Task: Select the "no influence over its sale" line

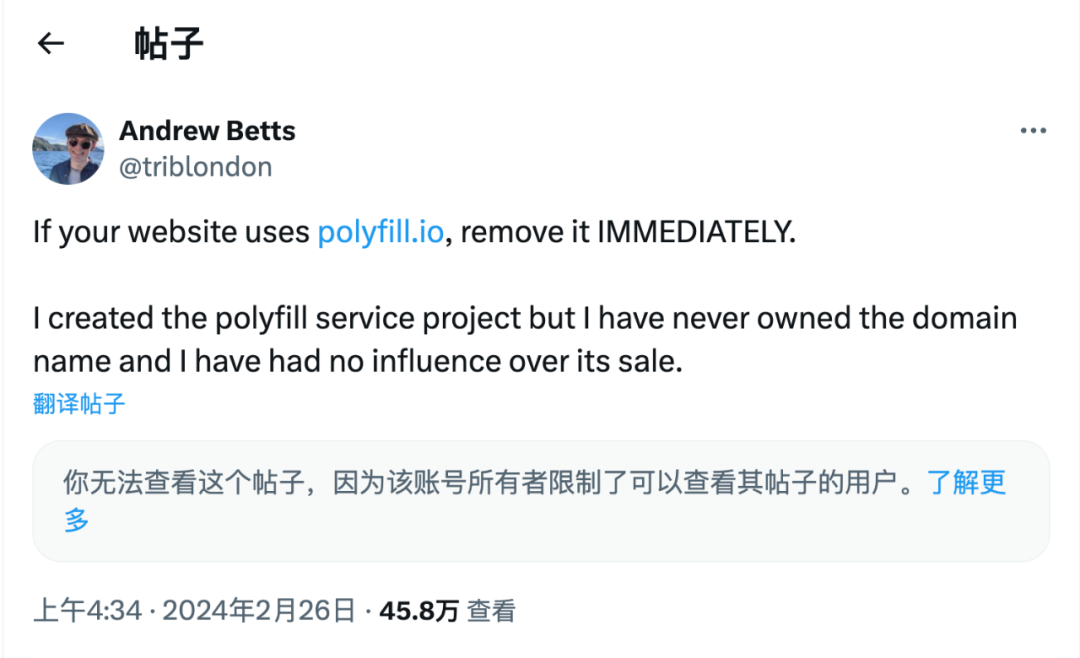Action: 506,362
